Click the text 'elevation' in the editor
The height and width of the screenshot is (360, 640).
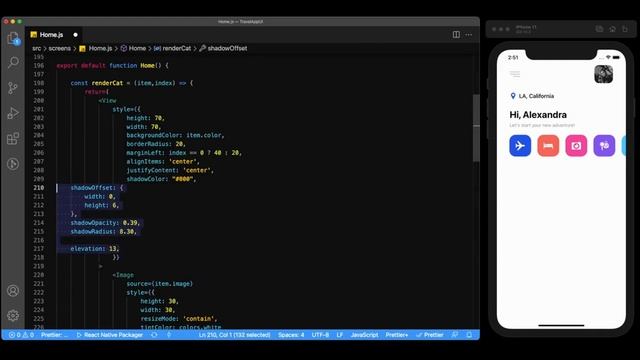87,249
